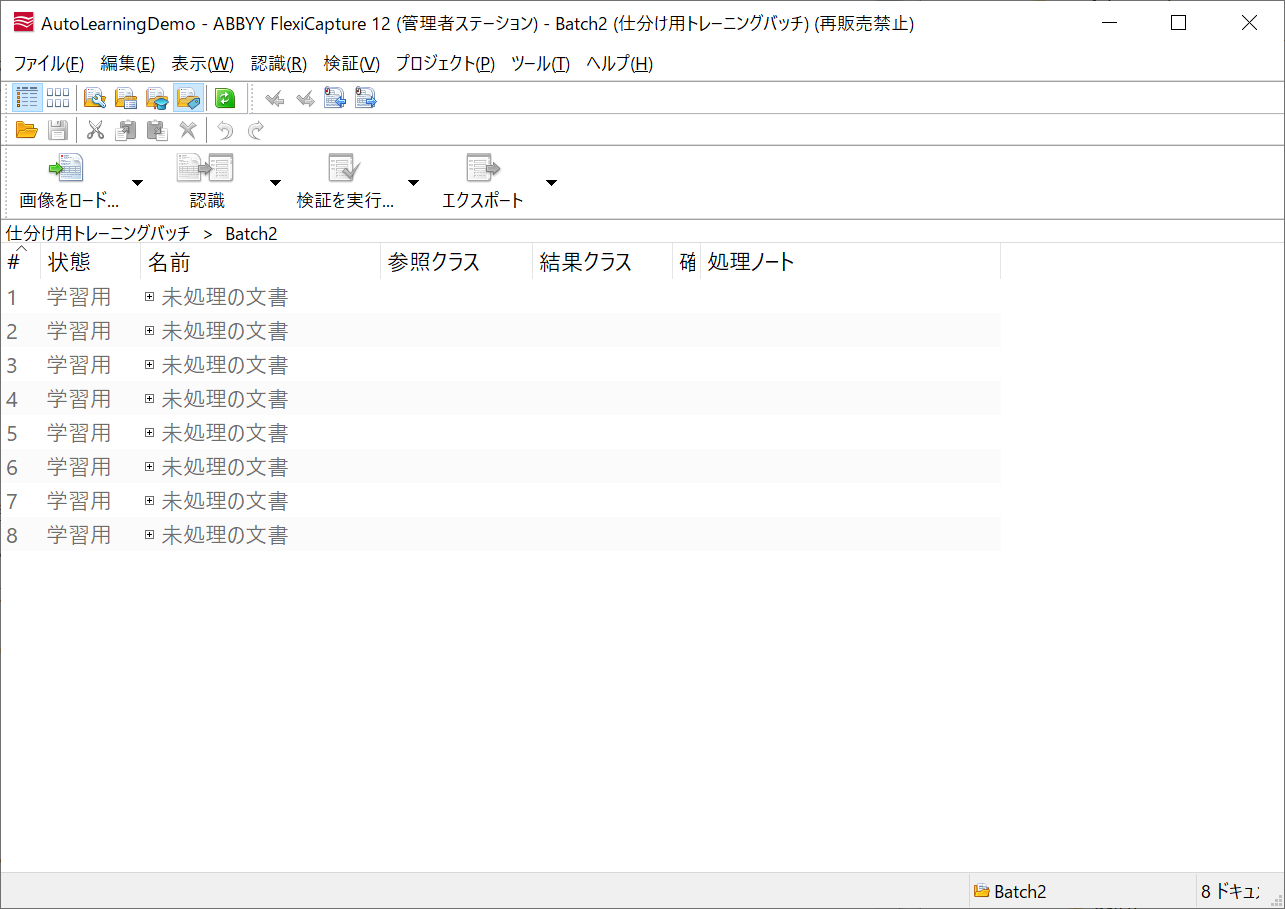Expand document row 3 plus box
Screen dimensions: 1285x909
click(150, 365)
